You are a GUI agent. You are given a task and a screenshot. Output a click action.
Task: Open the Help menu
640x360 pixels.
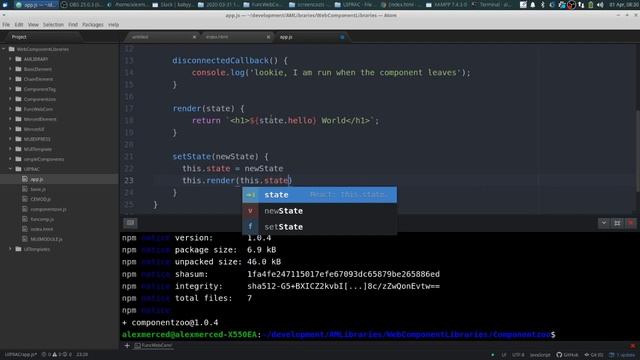point(113,25)
